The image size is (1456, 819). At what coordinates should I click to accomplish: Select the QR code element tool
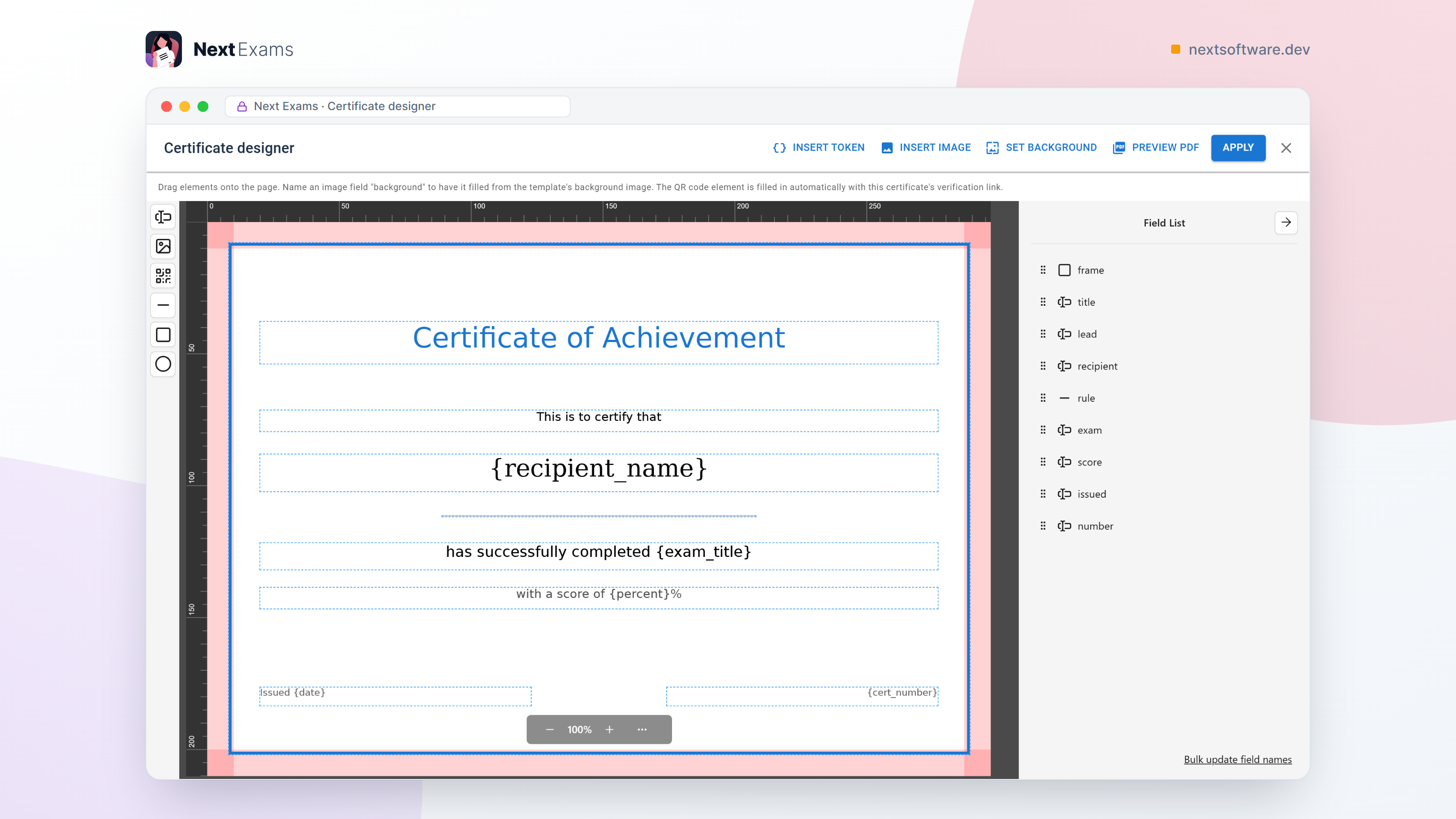click(163, 276)
